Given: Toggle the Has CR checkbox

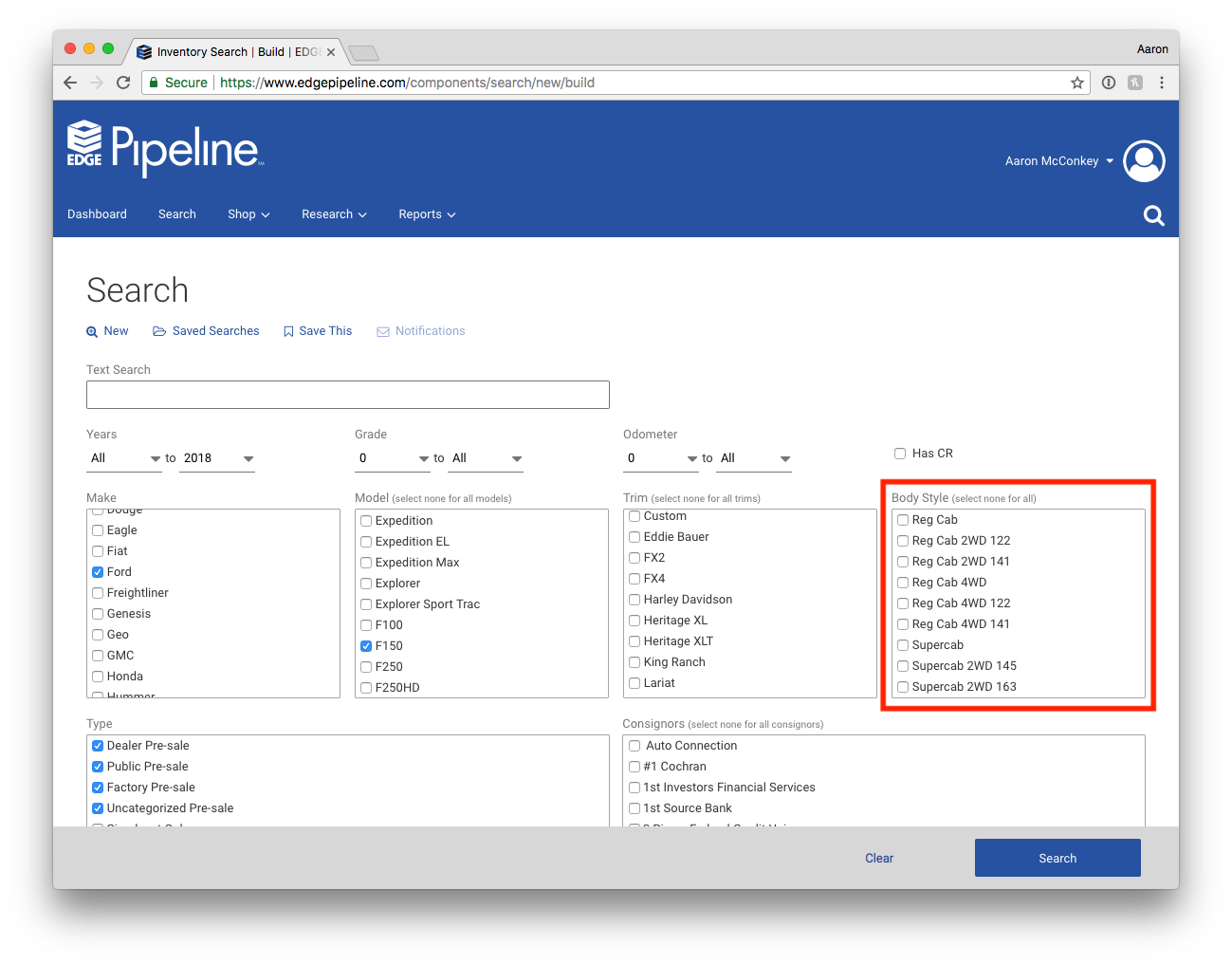Looking at the screenshot, I should click(900, 454).
